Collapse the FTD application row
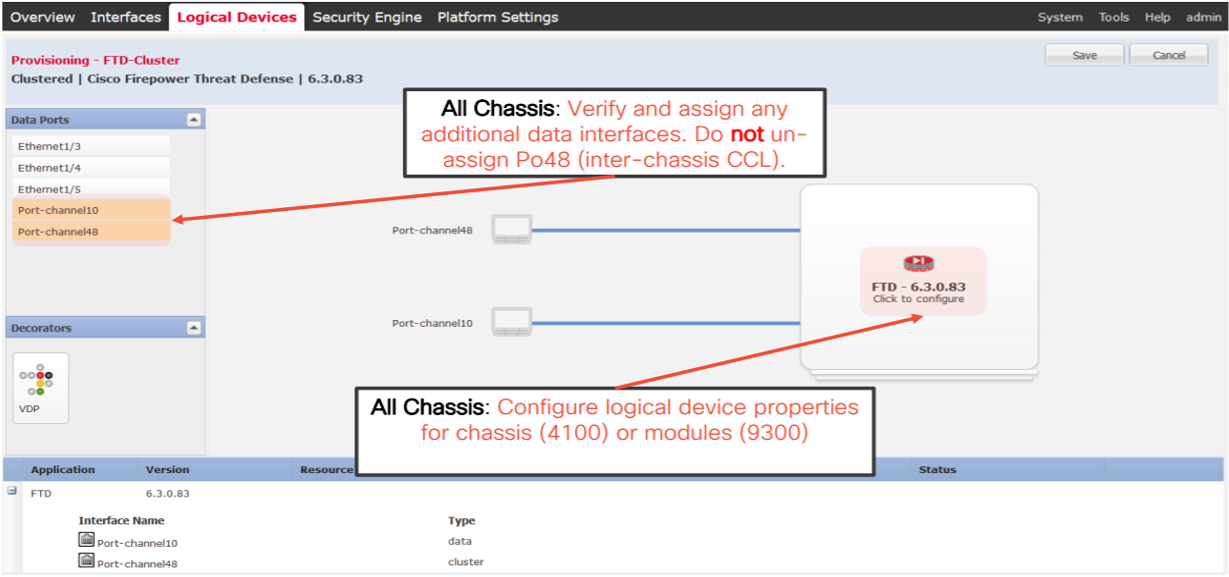The image size is (1229, 577). click(x=12, y=491)
